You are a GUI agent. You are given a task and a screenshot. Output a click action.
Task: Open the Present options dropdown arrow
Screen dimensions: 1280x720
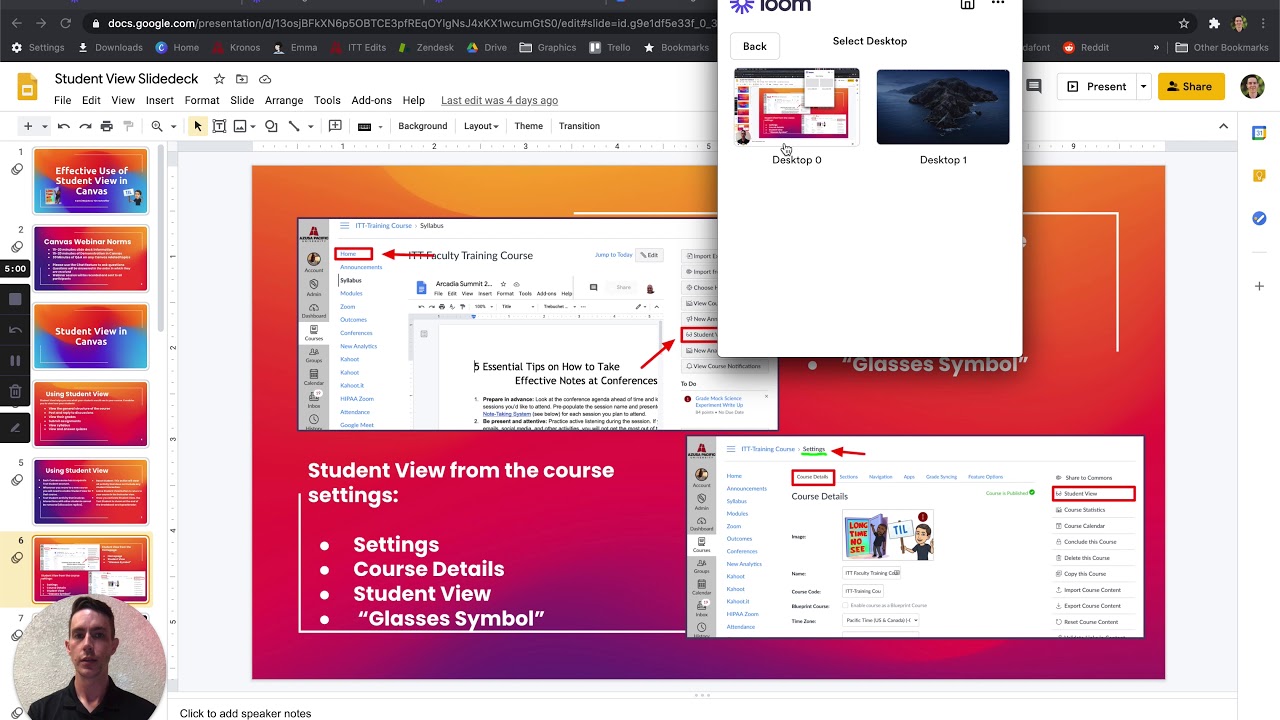(1143, 87)
